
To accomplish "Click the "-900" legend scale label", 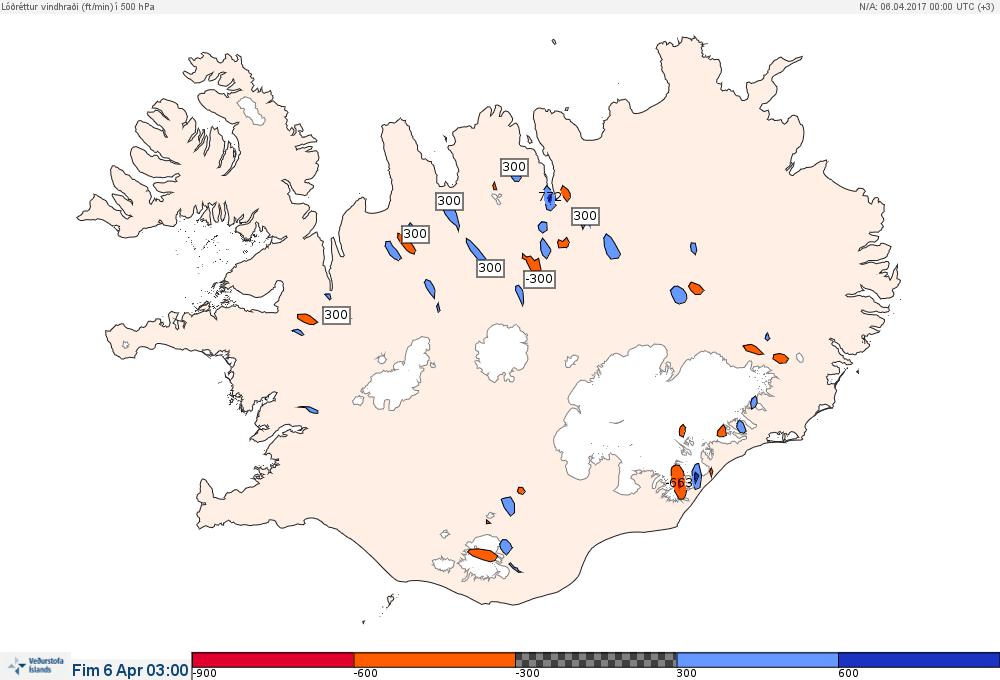I will 204,674.
